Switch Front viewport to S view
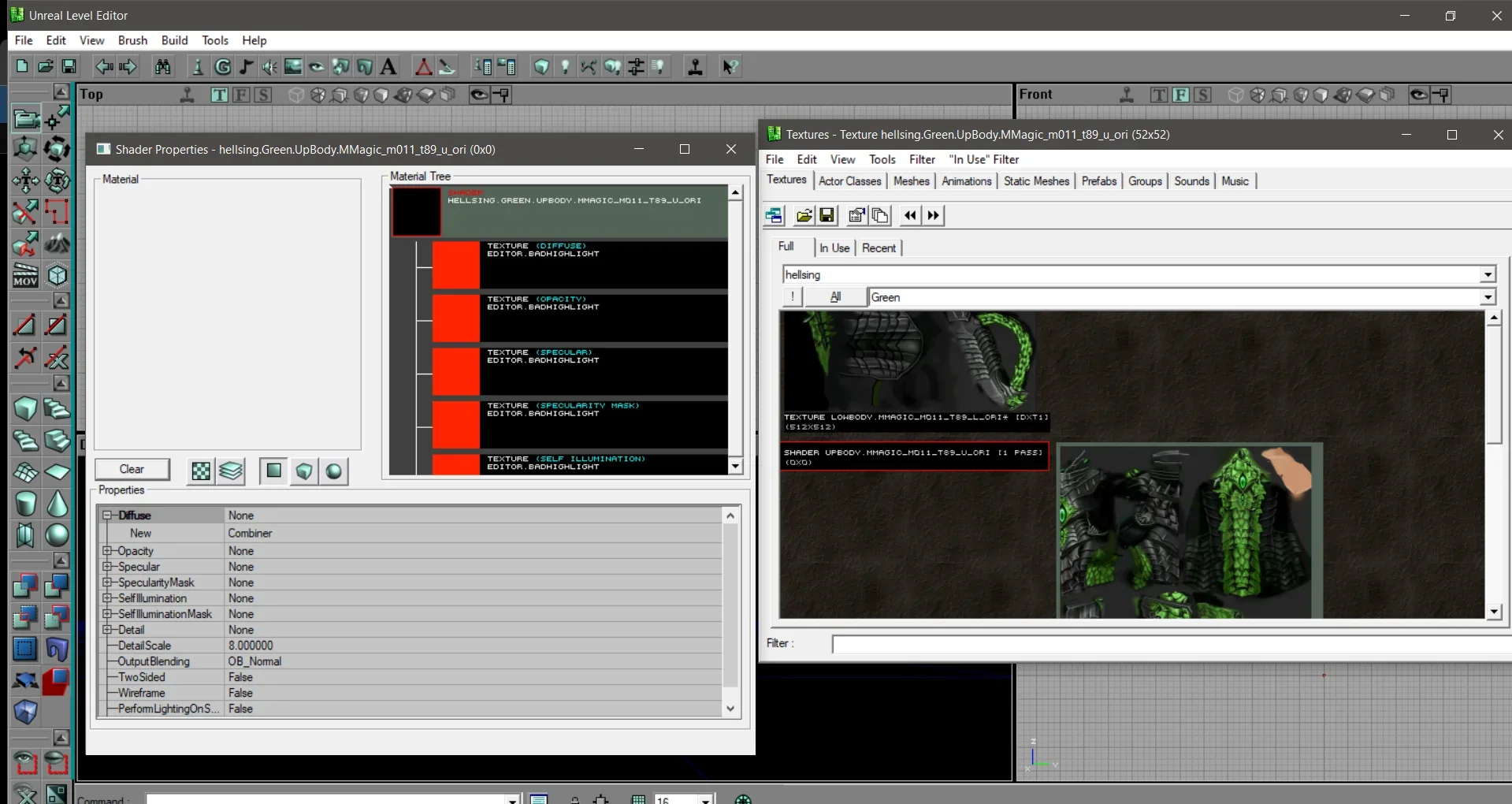 pos(1202,95)
